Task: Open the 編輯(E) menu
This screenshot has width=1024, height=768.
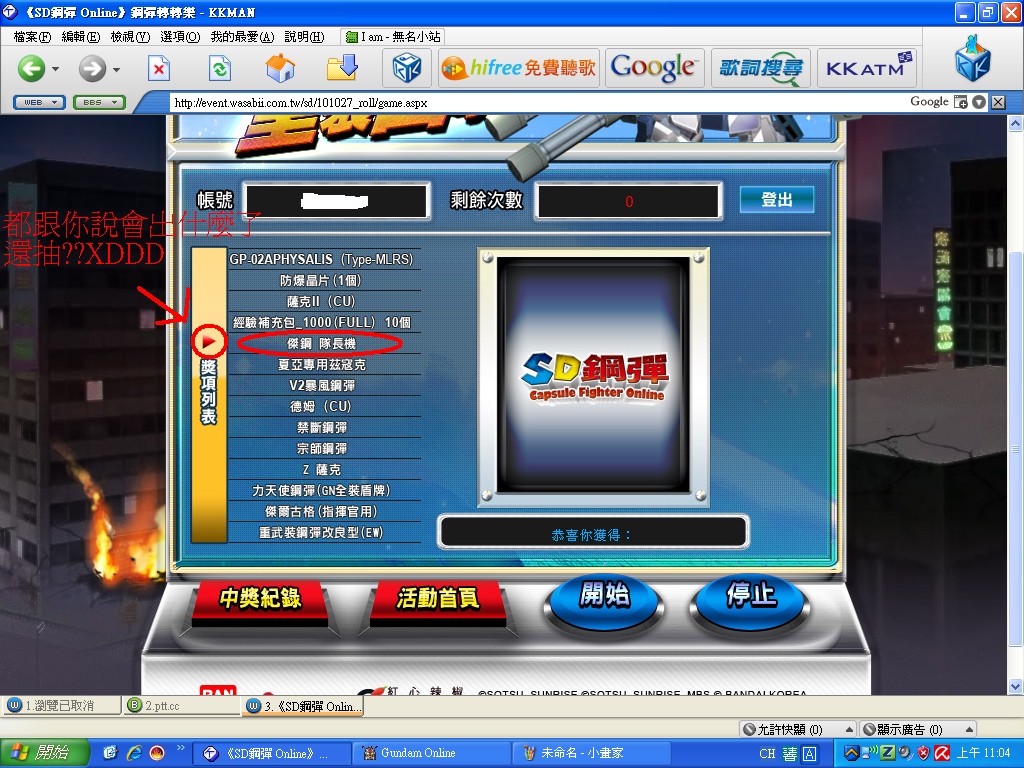Action: [80, 37]
